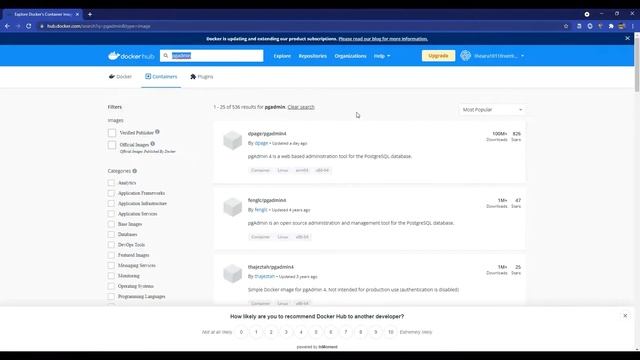Screen dimensions: 640x360
Task: Check the Operating Systems category
Action: point(111,286)
